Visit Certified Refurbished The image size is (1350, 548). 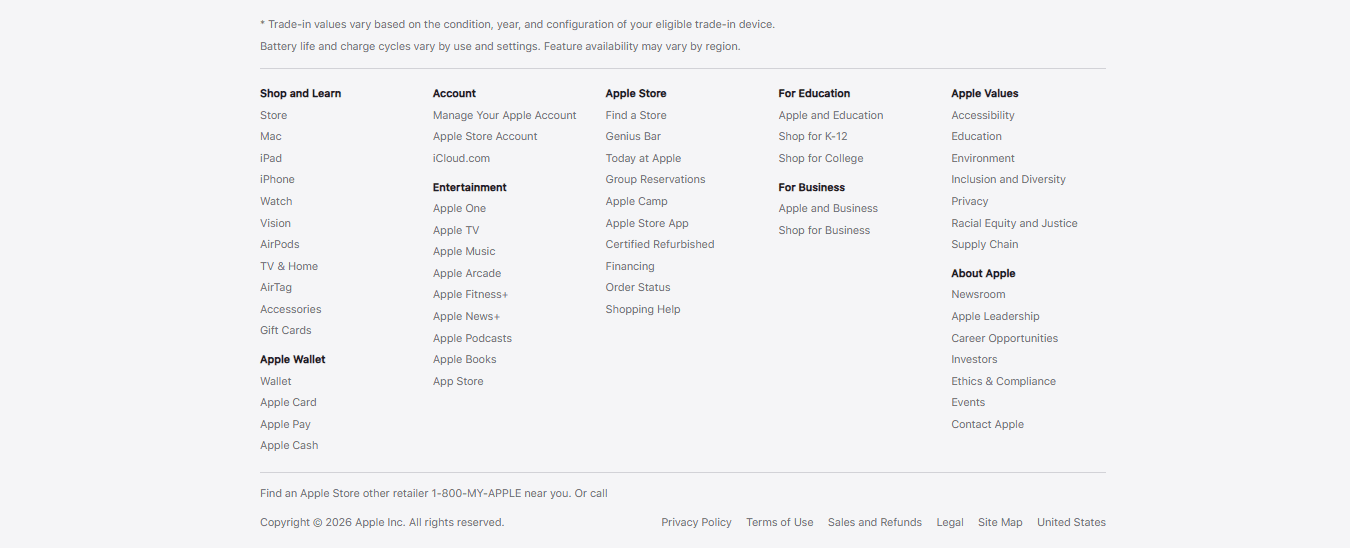point(660,244)
